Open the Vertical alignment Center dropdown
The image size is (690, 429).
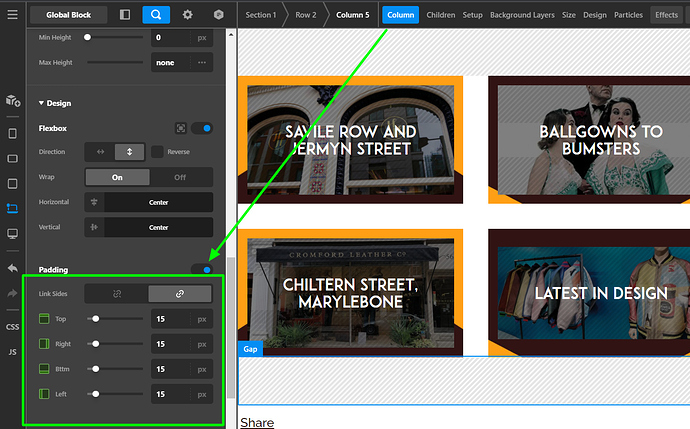[159, 227]
